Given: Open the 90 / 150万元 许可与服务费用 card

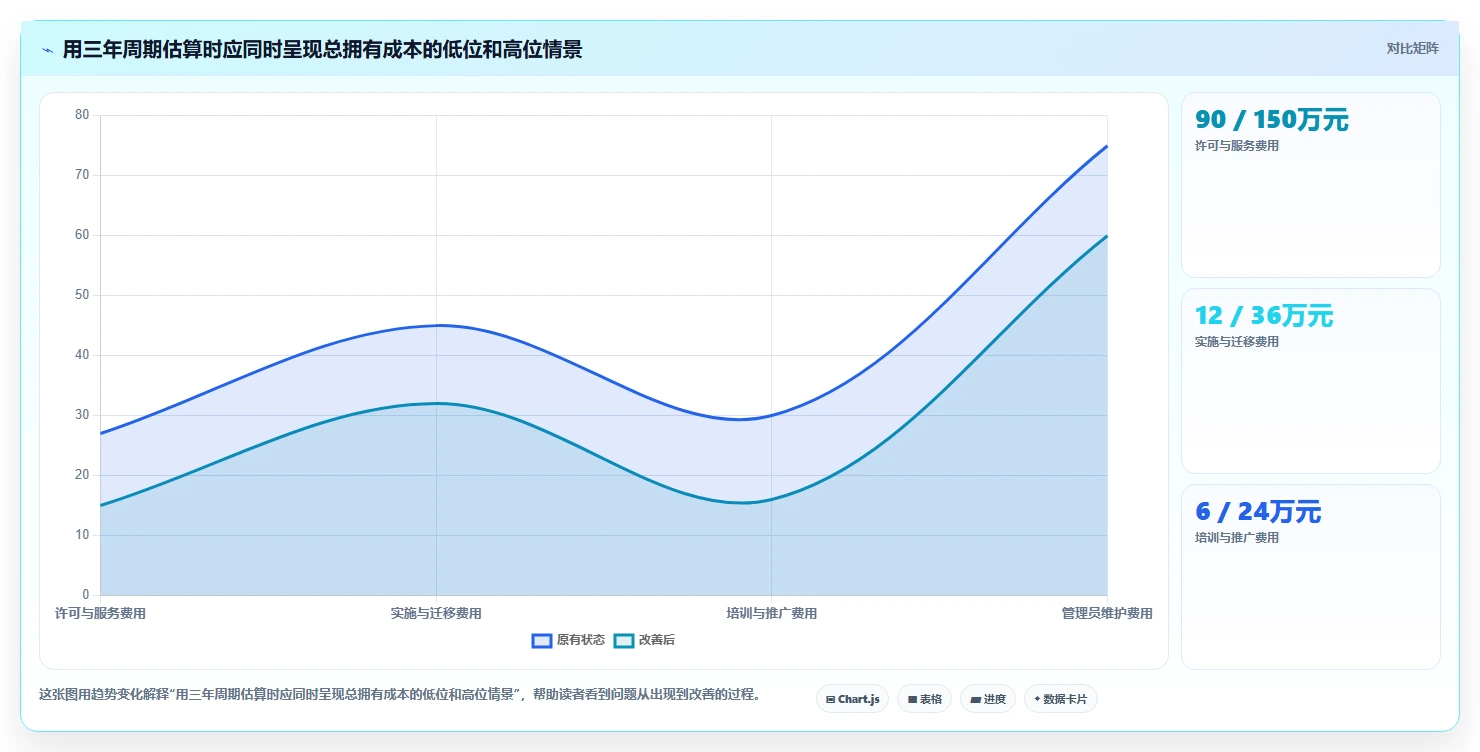Looking at the screenshot, I should (1310, 185).
